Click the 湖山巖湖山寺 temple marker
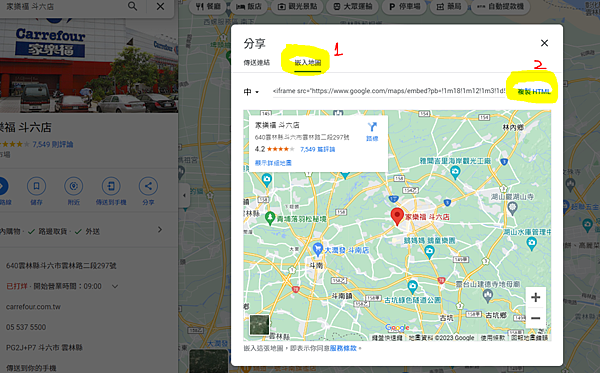 [512, 208]
